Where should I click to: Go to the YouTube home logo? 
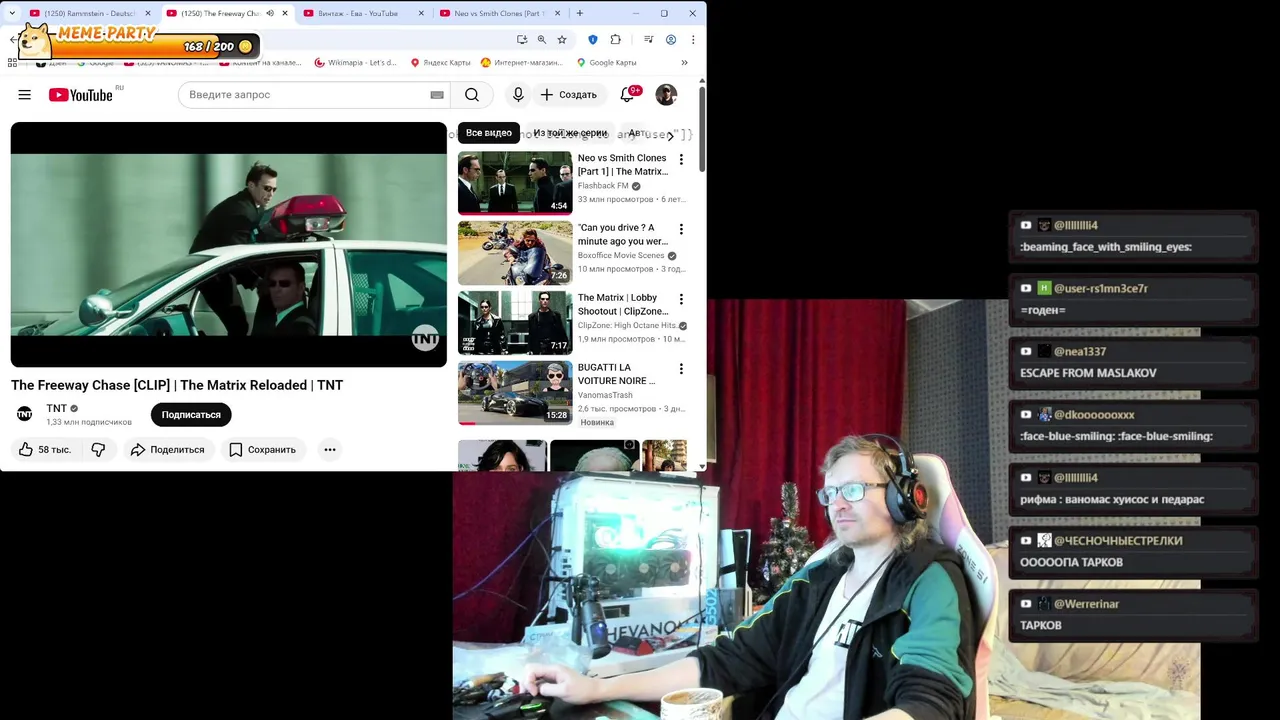[x=81, y=95]
